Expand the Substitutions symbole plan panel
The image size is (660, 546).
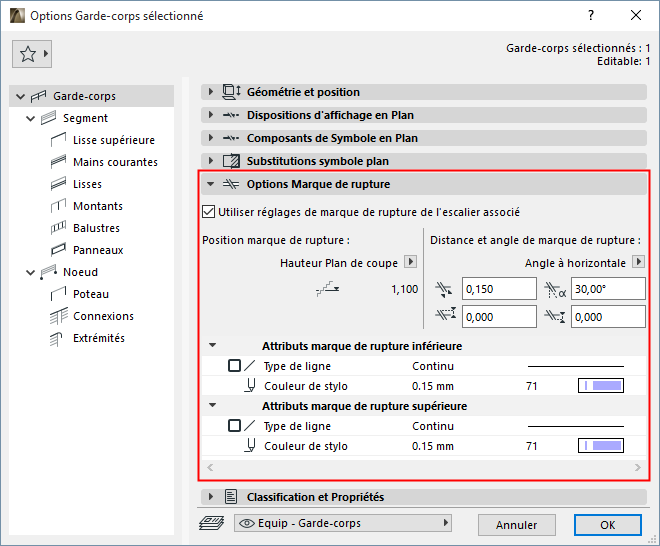coord(211,161)
